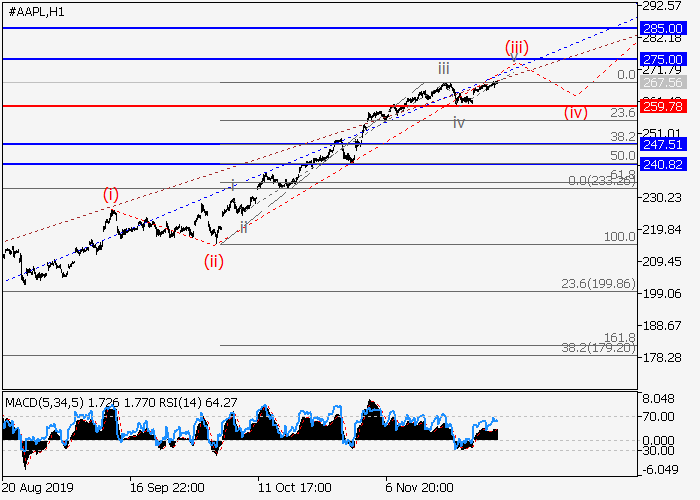Screen dimensions: 700x500
Task: Click Fibonacci label 38.2(179.20)
Action: coord(598,348)
